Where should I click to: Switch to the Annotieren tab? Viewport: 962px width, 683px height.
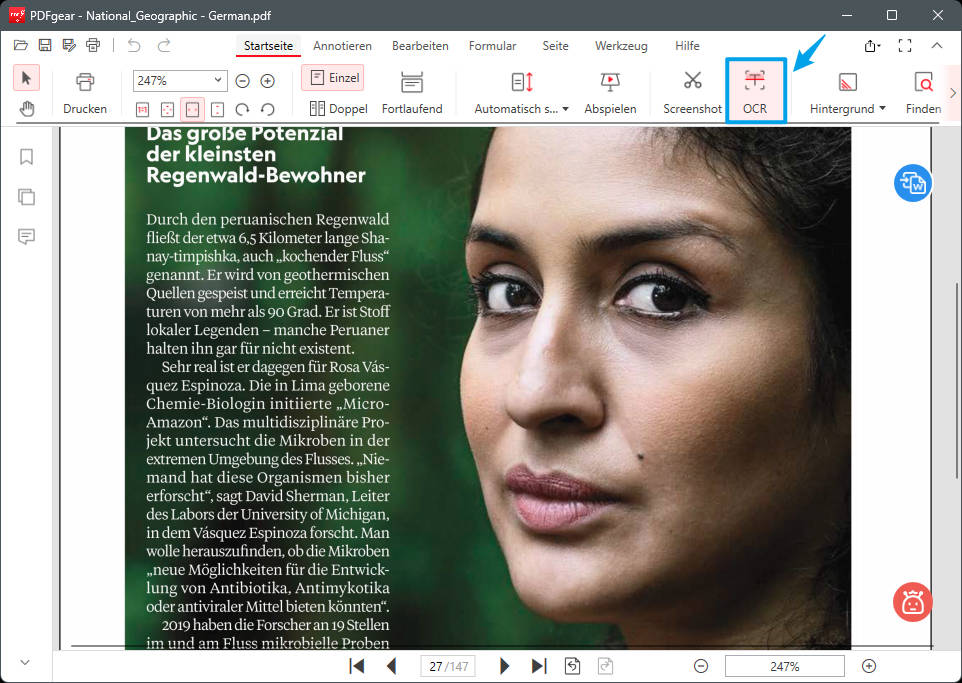(342, 46)
